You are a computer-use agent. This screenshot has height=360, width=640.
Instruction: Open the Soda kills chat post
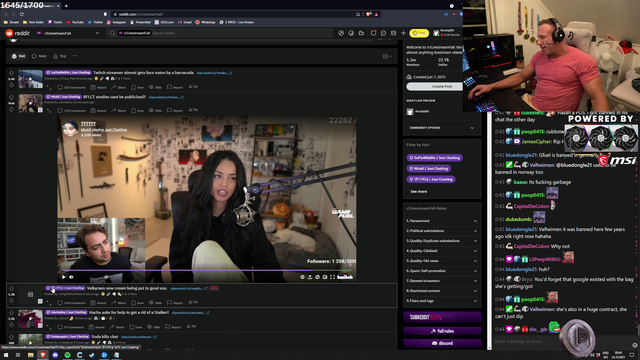pyautogui.click(x=105, y=337)
